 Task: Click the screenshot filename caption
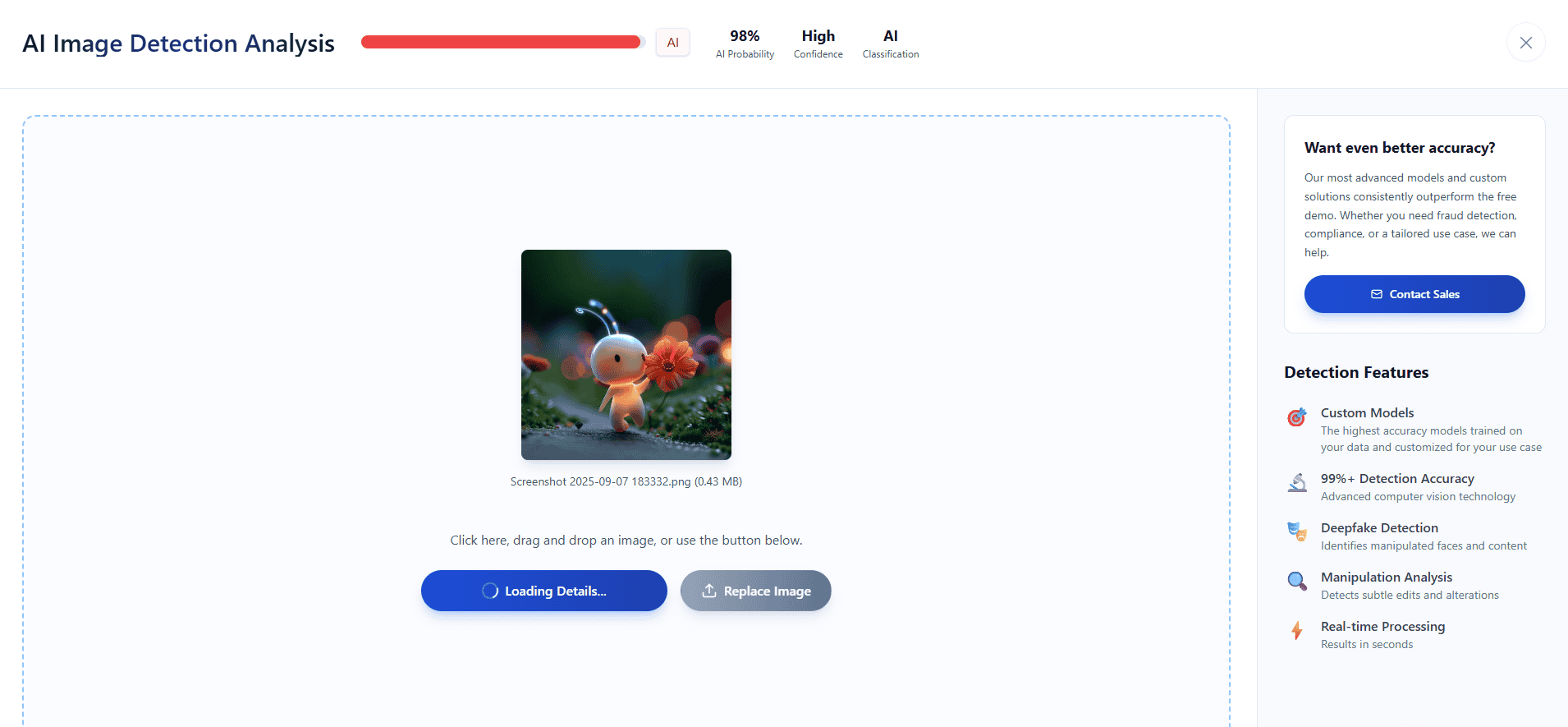626,481
